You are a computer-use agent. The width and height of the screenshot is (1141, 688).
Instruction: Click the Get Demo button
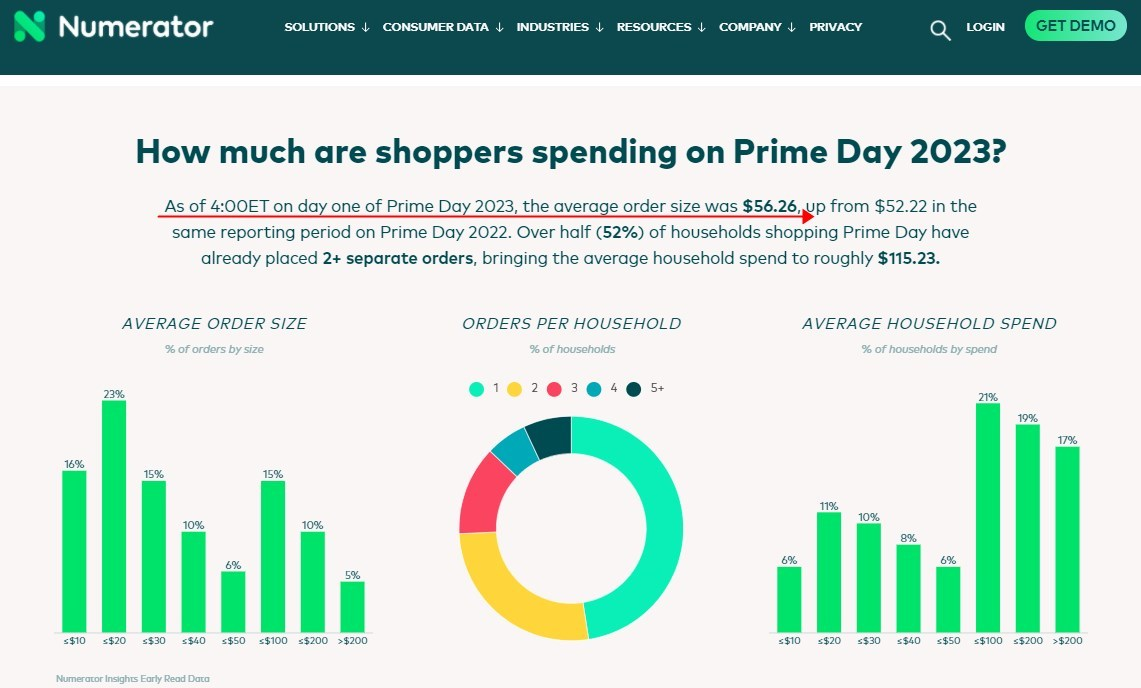pos(1076,26)
